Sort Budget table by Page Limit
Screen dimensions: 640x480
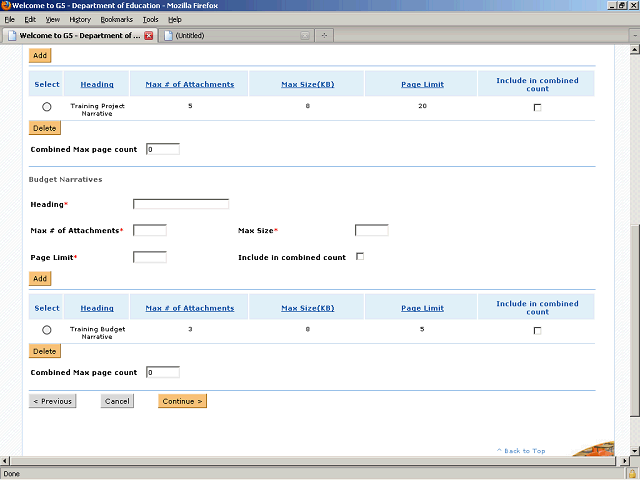click(x=422, y=308)
